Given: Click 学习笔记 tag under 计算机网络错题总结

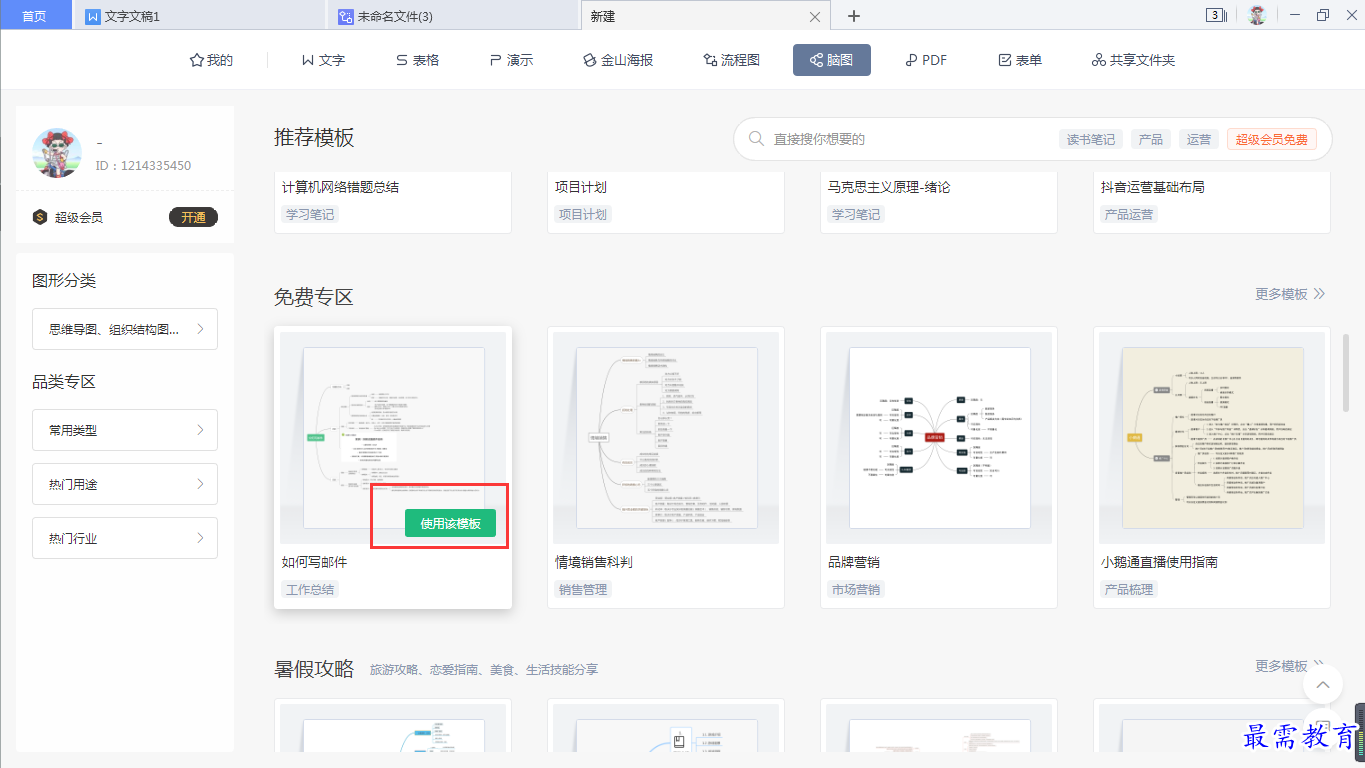Looking at the screenshot, I should pyautogui.click(x=310, y=214).
